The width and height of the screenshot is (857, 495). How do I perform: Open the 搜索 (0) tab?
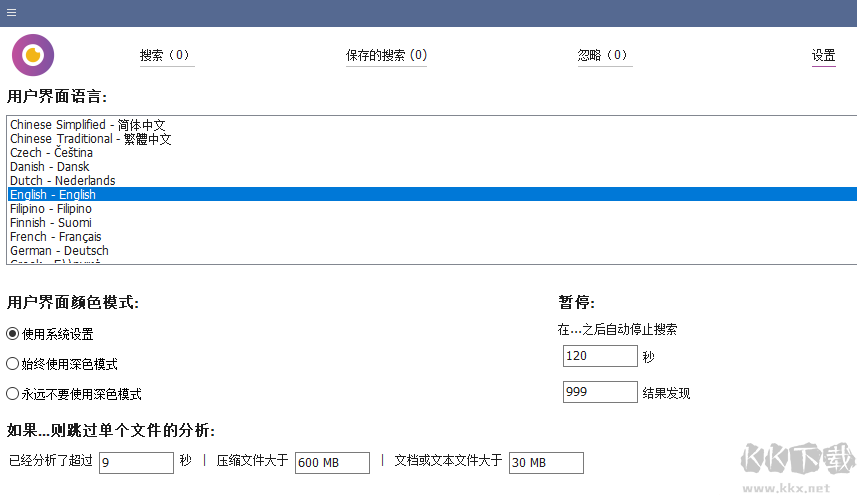[x=165, y=56]
